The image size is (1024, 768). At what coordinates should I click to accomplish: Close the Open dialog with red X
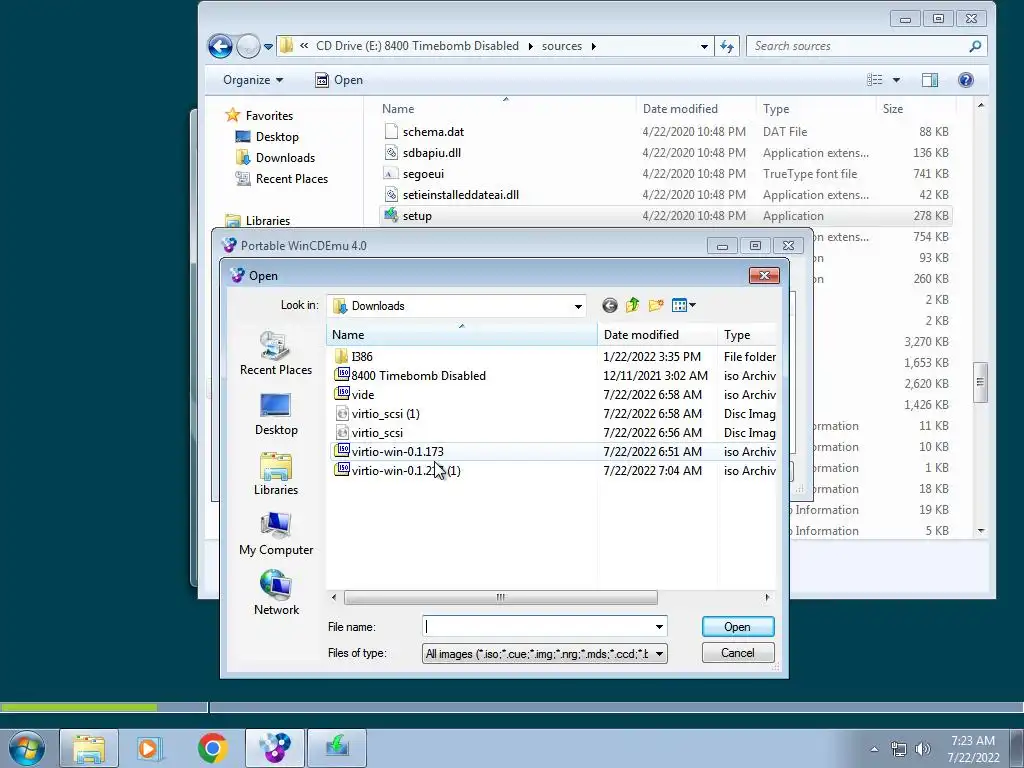tap(764, 276)
